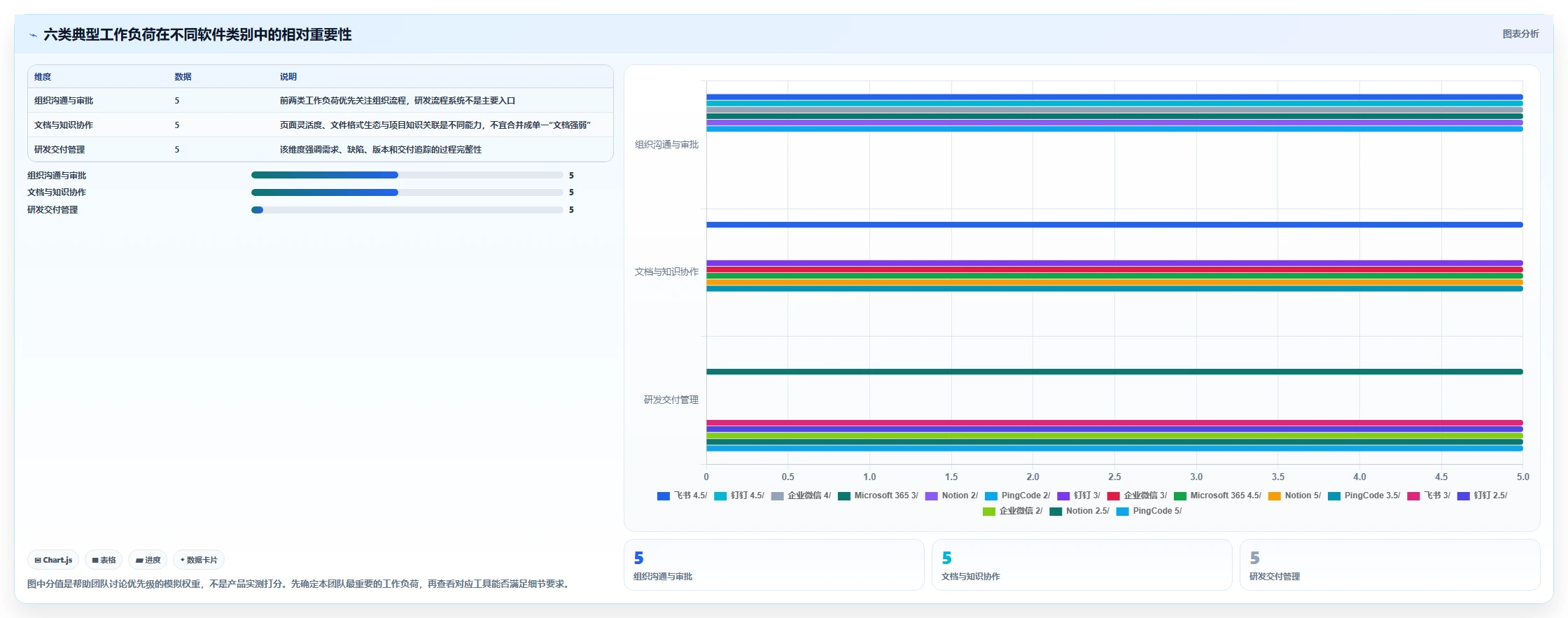
Task: Click the 2.5 tick on chart x-axis
Action: [1114, 477]
